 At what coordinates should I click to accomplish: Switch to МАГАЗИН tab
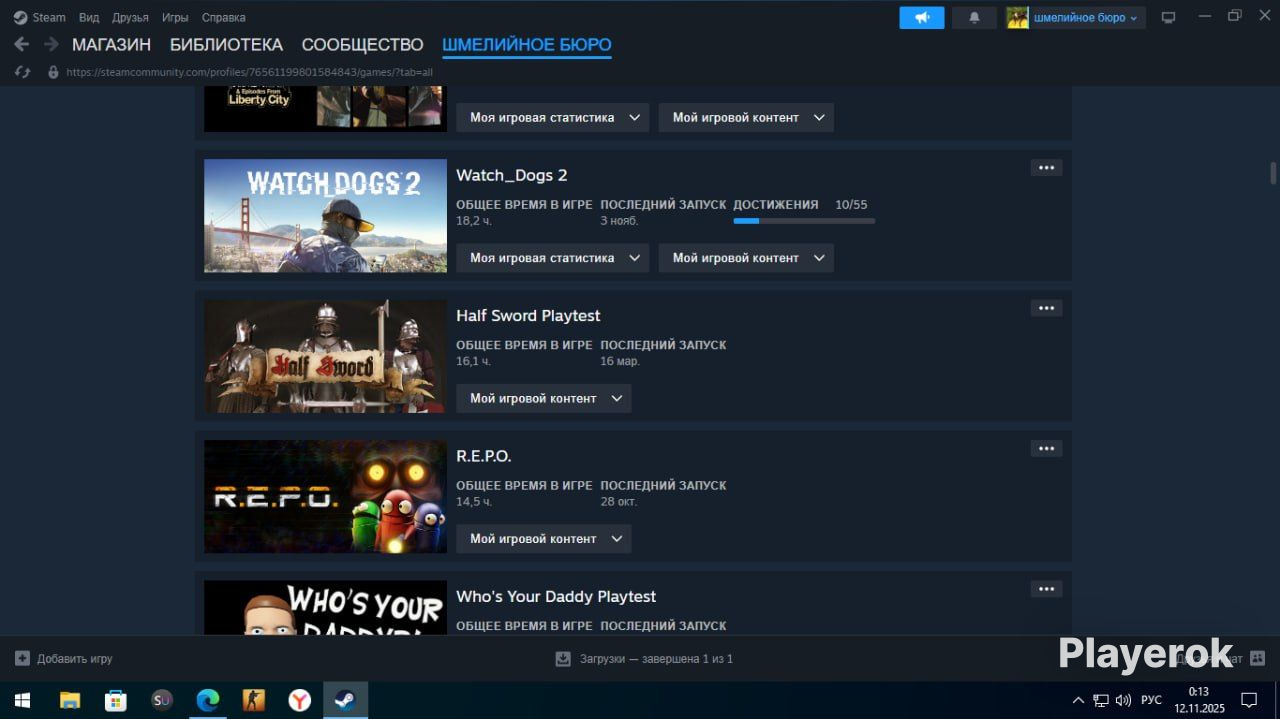[x=111, y=44]
